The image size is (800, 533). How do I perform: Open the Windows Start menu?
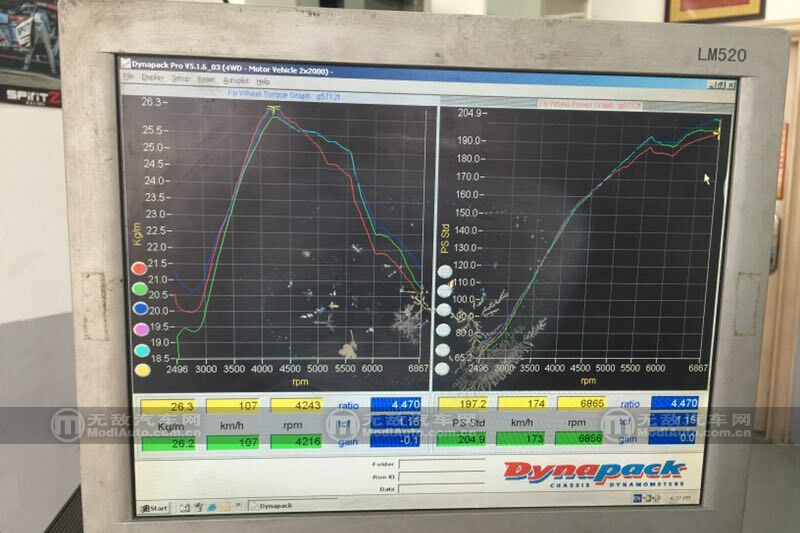point(155,508)
